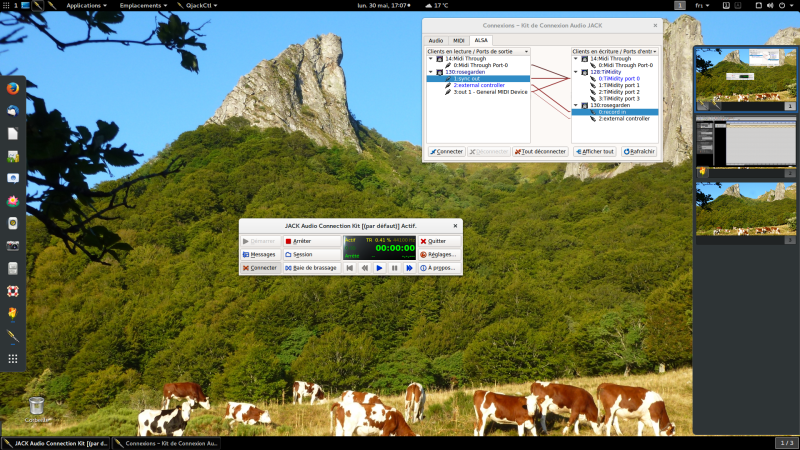Launch Thunderbird mail from the dock
Viewport: 800px width, 450px height.
coord(13,111)
